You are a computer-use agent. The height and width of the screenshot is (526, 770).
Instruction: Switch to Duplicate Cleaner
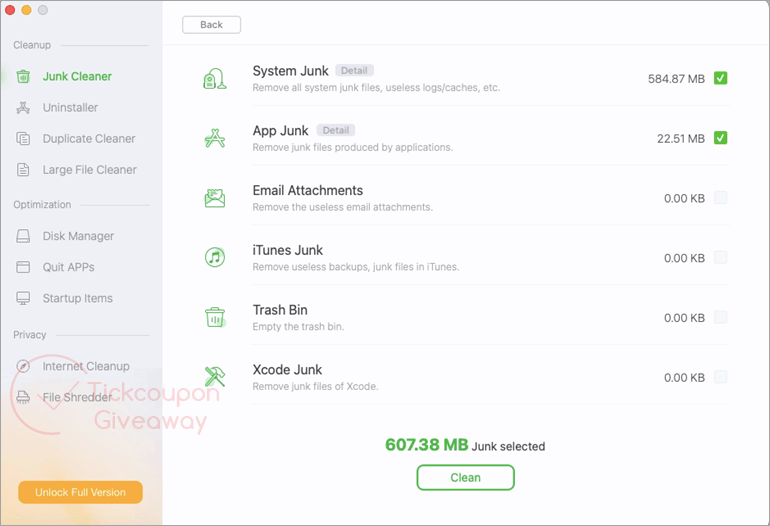89,138
